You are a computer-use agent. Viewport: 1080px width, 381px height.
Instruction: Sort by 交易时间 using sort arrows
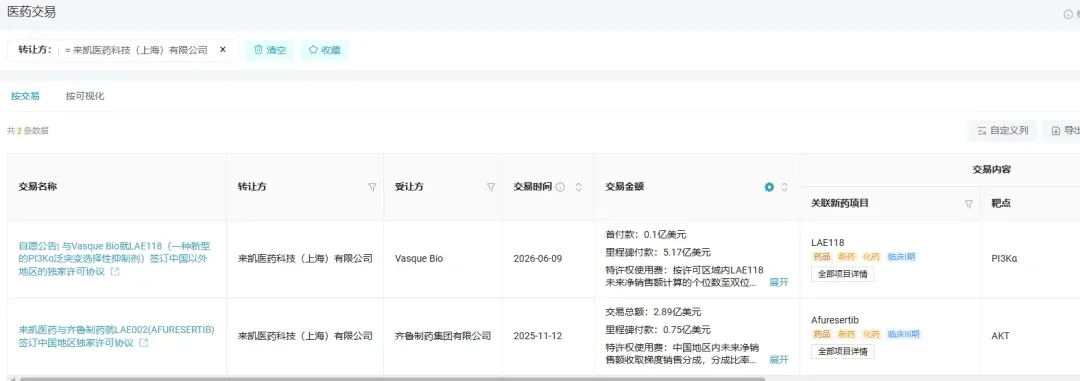coord(579,187)
